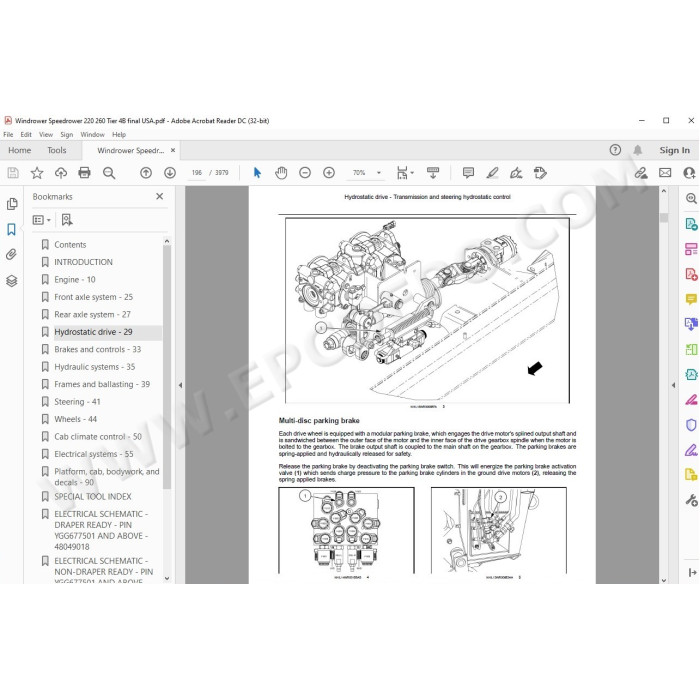Go to previous page arrow
700x700 pixels.
(146, 173)
